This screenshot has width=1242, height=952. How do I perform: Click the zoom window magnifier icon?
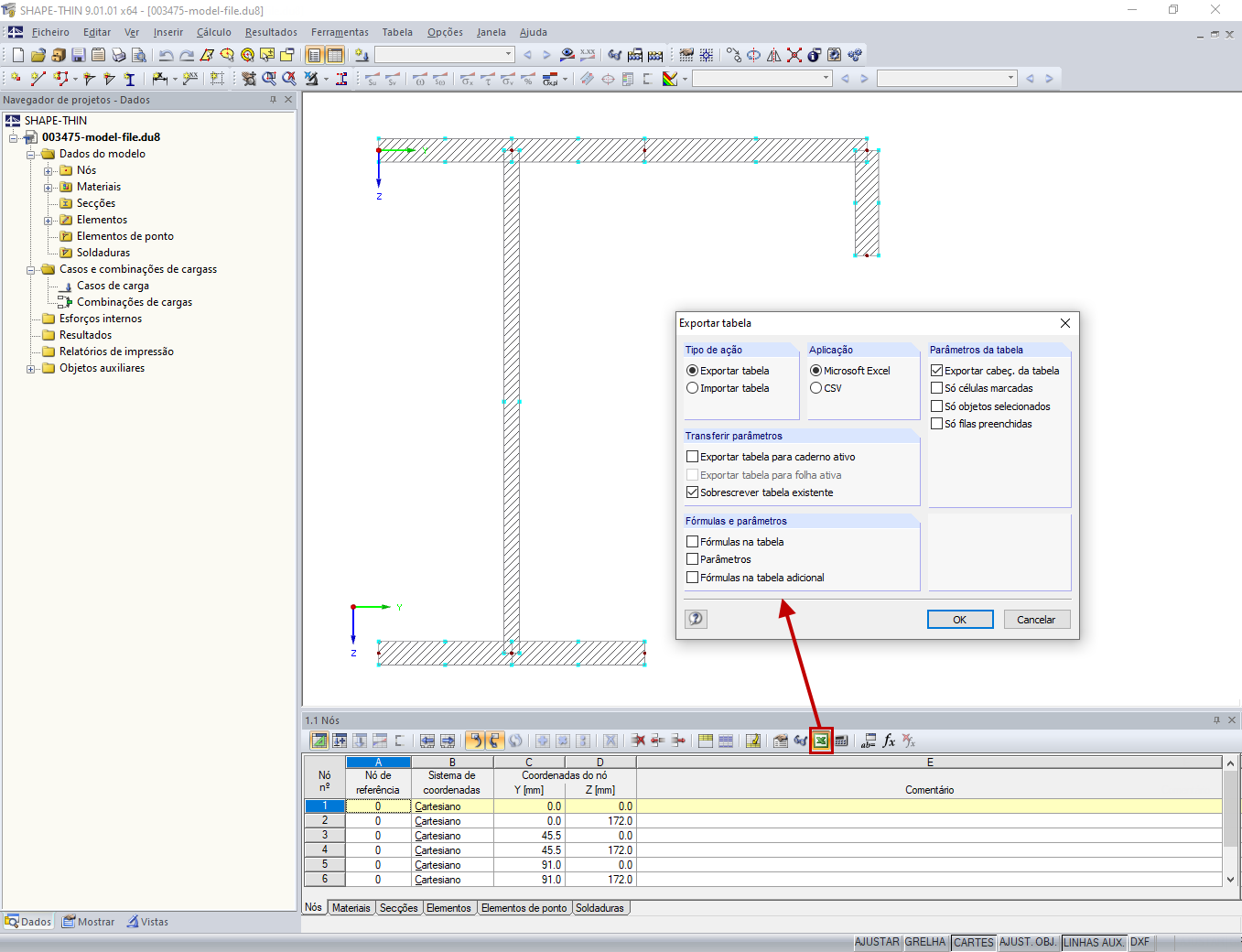click(268, 79)
